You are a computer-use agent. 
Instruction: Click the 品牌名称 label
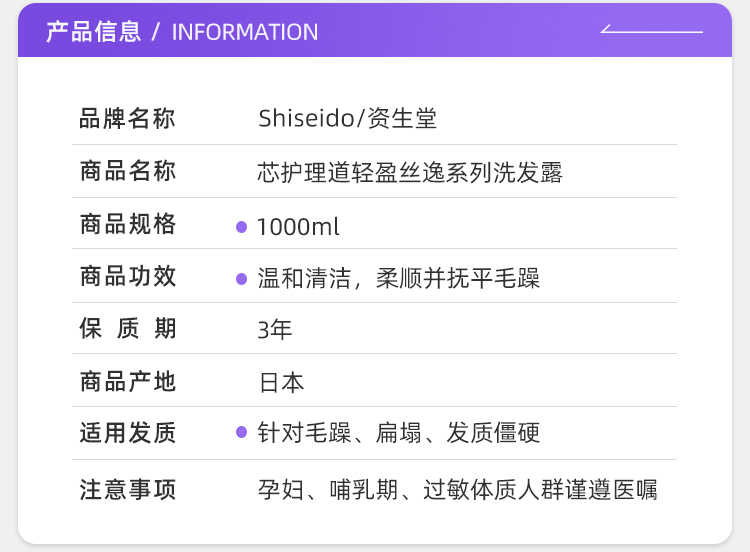[x=127, y=119]
